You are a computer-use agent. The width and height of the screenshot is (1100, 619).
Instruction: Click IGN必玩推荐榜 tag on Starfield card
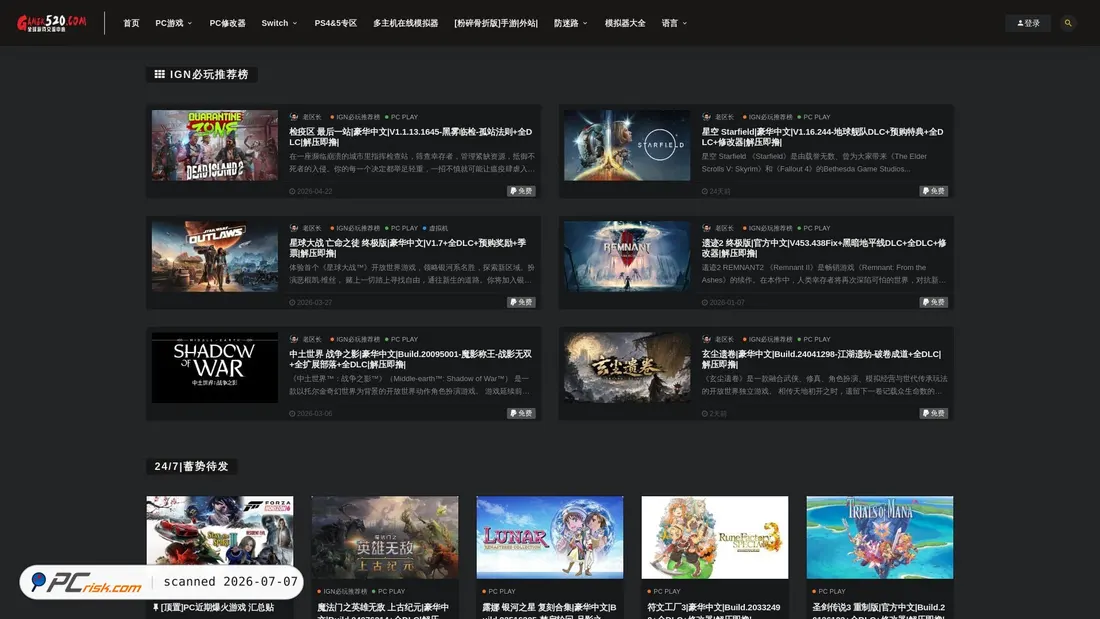tap(768, 117)
